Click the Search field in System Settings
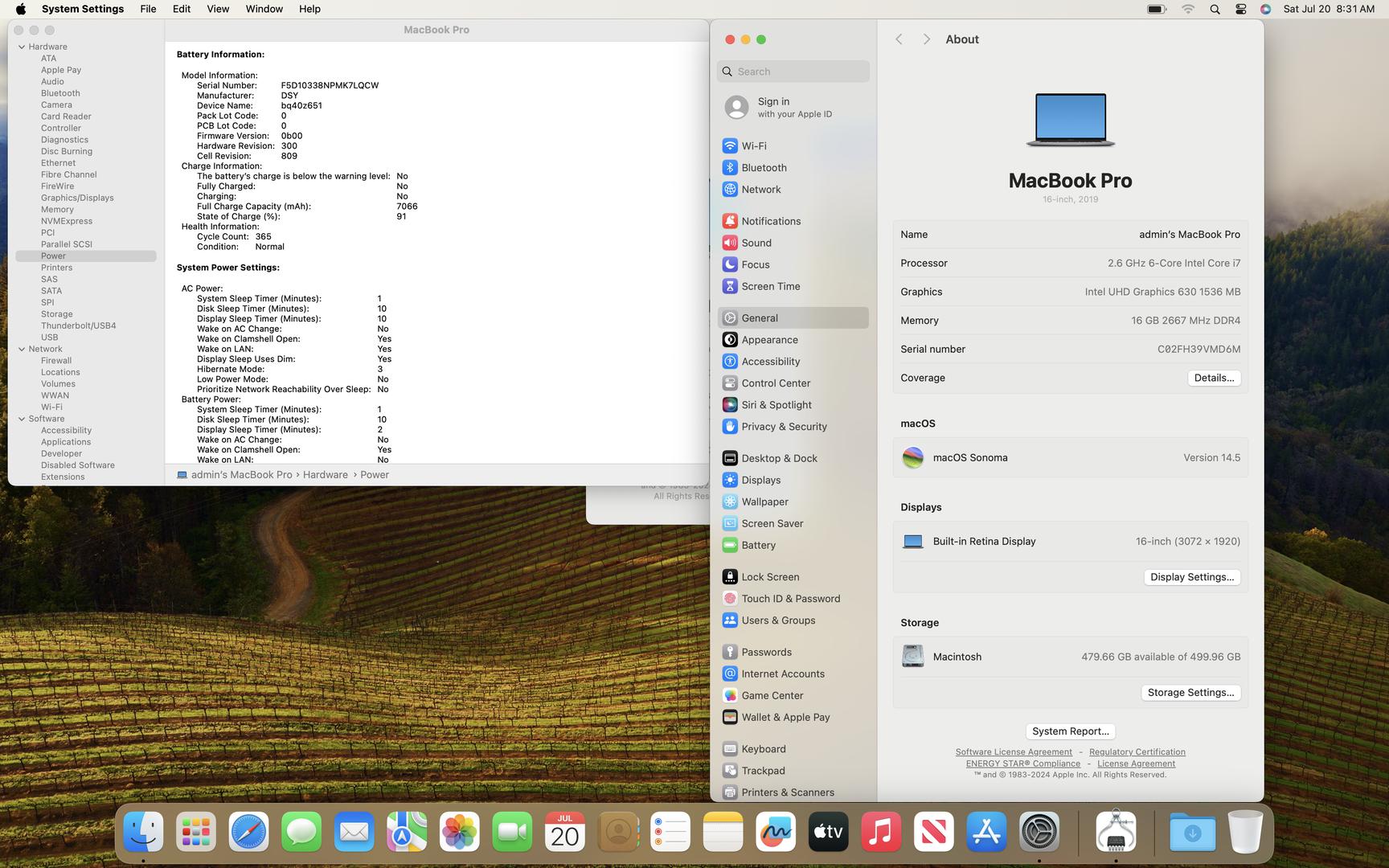The width and height of the screenshot is (1389, 868). point(793,72)
